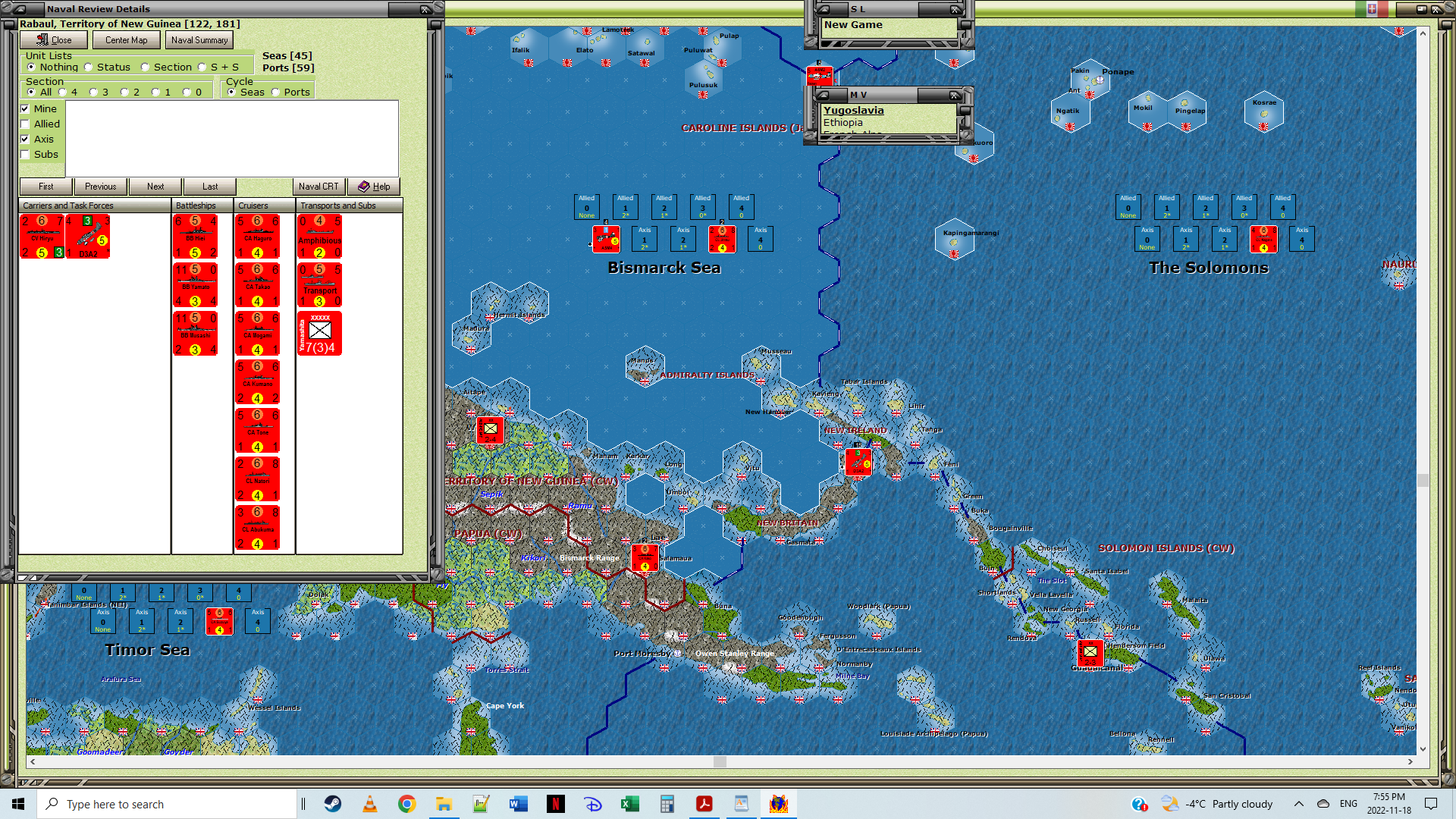
Task: Click the Center Map button
Action: click(126, 40)
